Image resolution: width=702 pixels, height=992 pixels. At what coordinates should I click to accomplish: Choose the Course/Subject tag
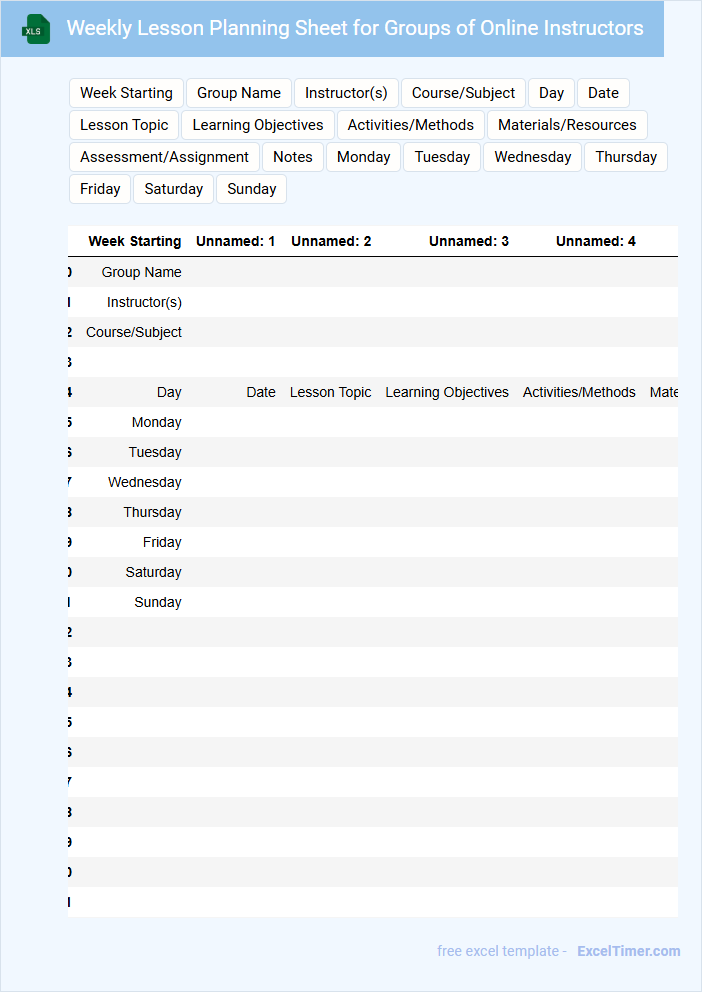tap(464, 93)
